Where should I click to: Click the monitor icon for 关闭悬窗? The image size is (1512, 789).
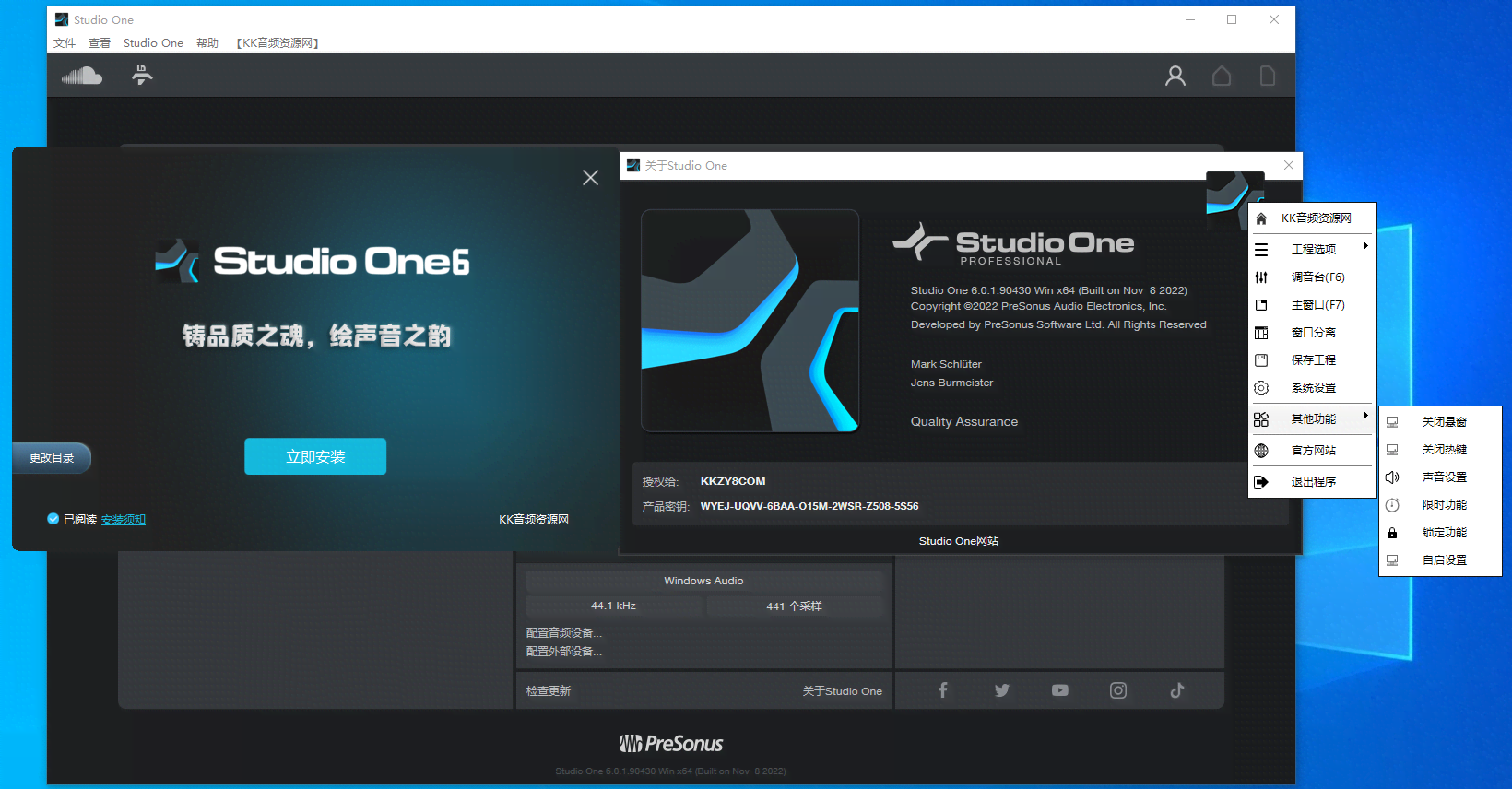click(x=1392, y=422)
